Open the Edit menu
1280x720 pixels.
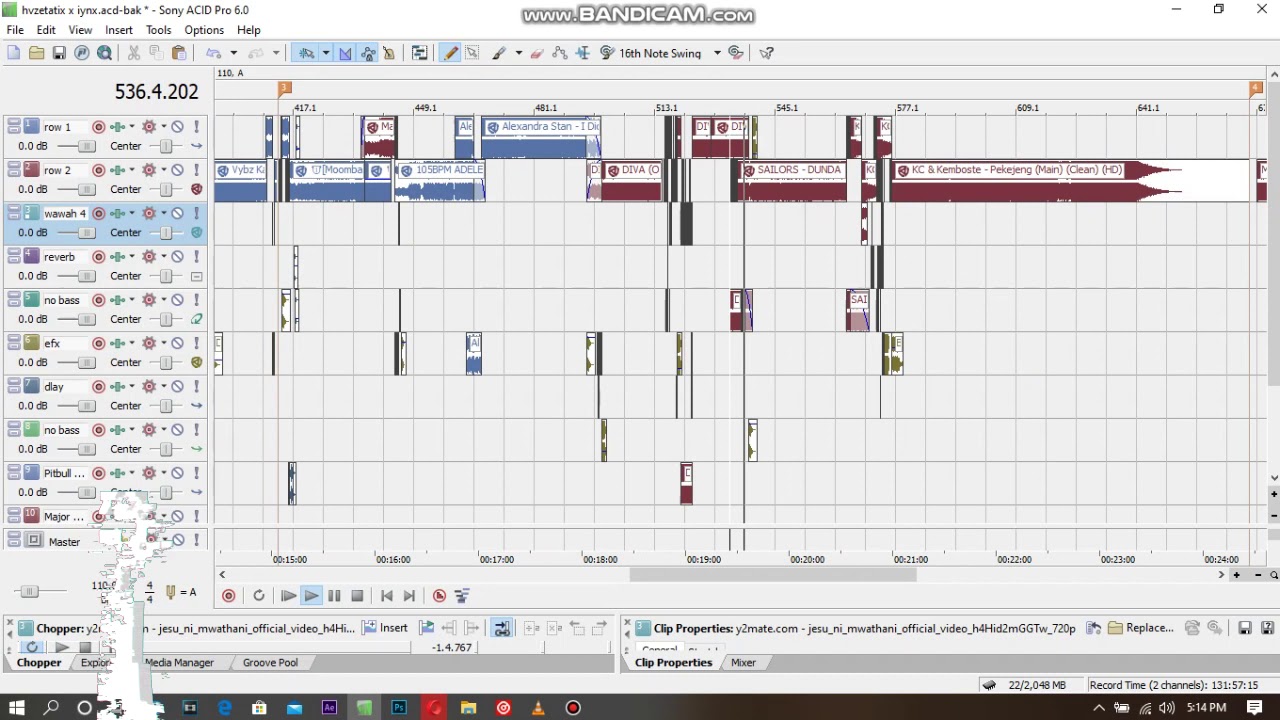(46, 30)
